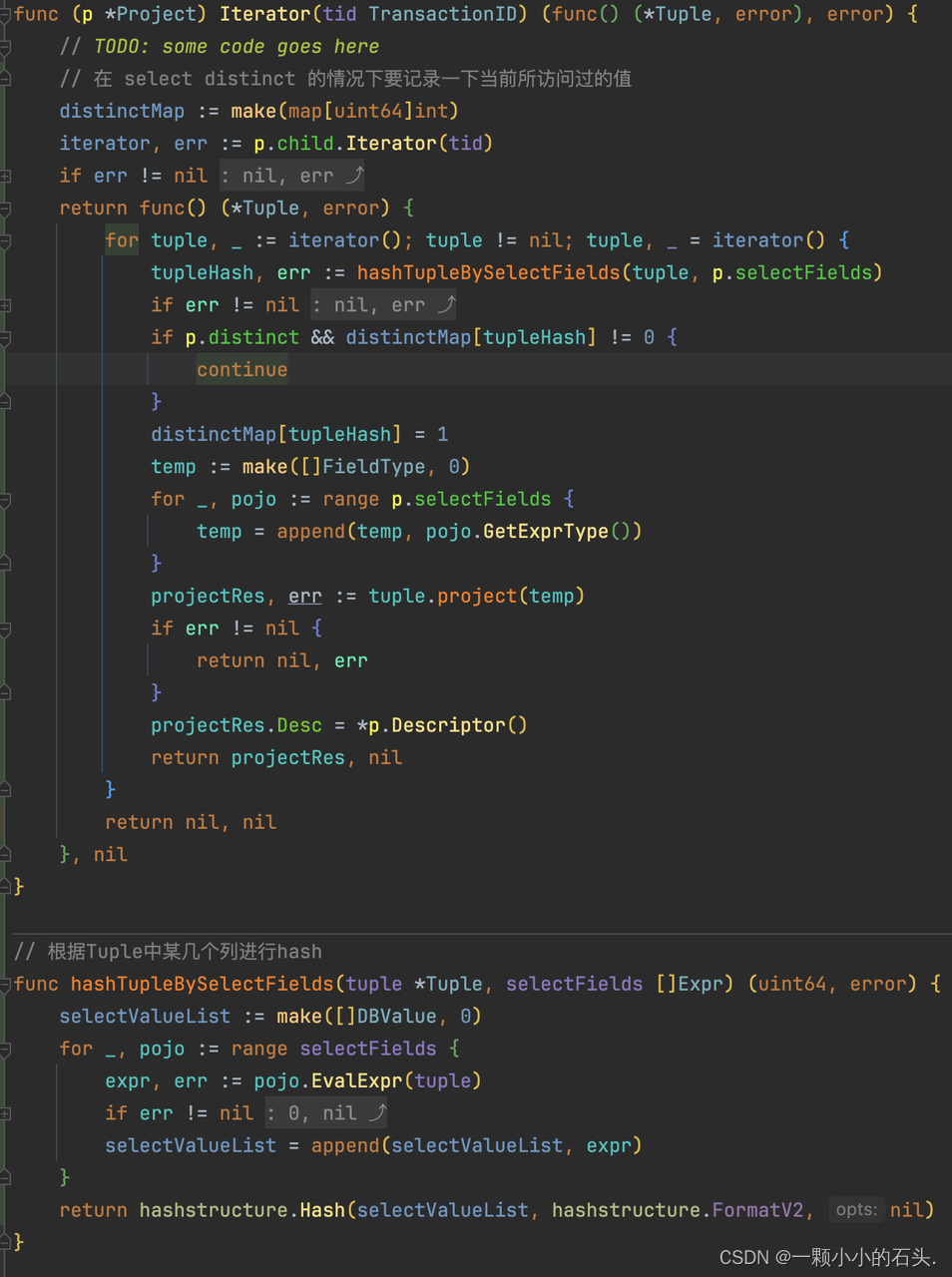This screenshot has width=952, height=1277.
Task: Click 'pojo.EvalExpr(tuple)' call
Action: (367, 1080)
